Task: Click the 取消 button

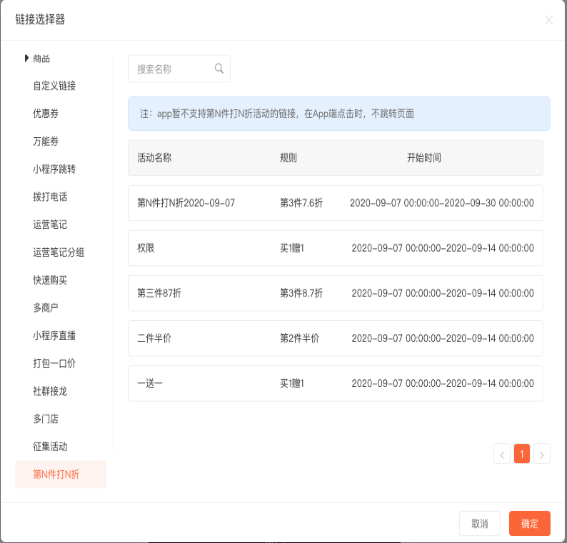Action: [479, 523]
